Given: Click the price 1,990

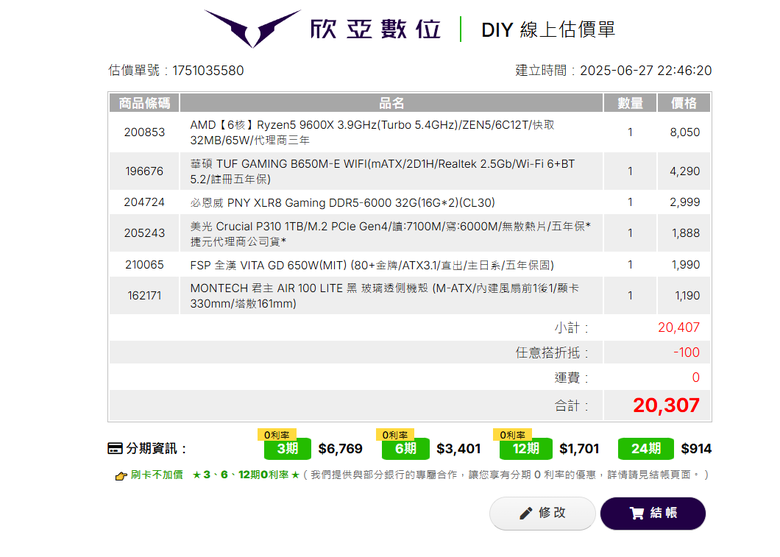Looking at the screenshot, I should coord(685,265).
